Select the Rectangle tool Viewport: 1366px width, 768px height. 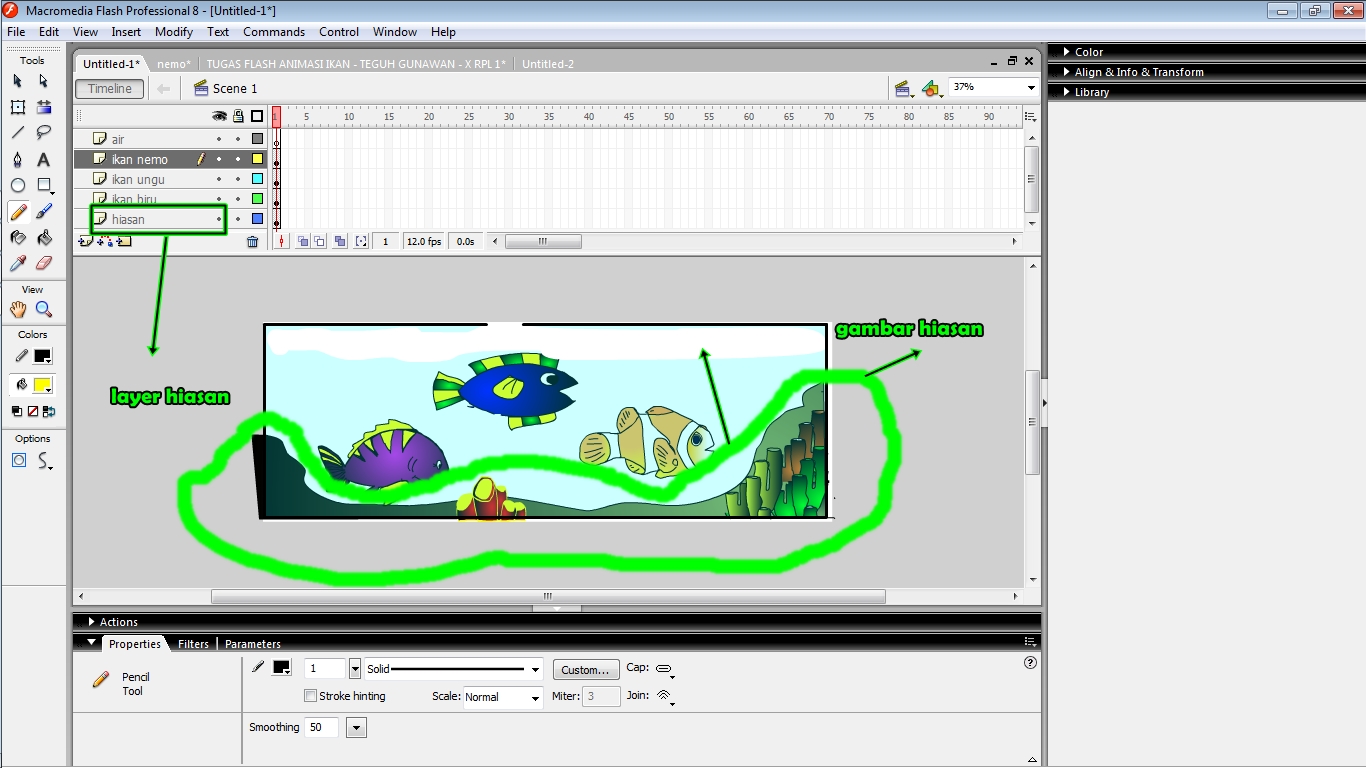pyautogui.click(x=44, y=186)
